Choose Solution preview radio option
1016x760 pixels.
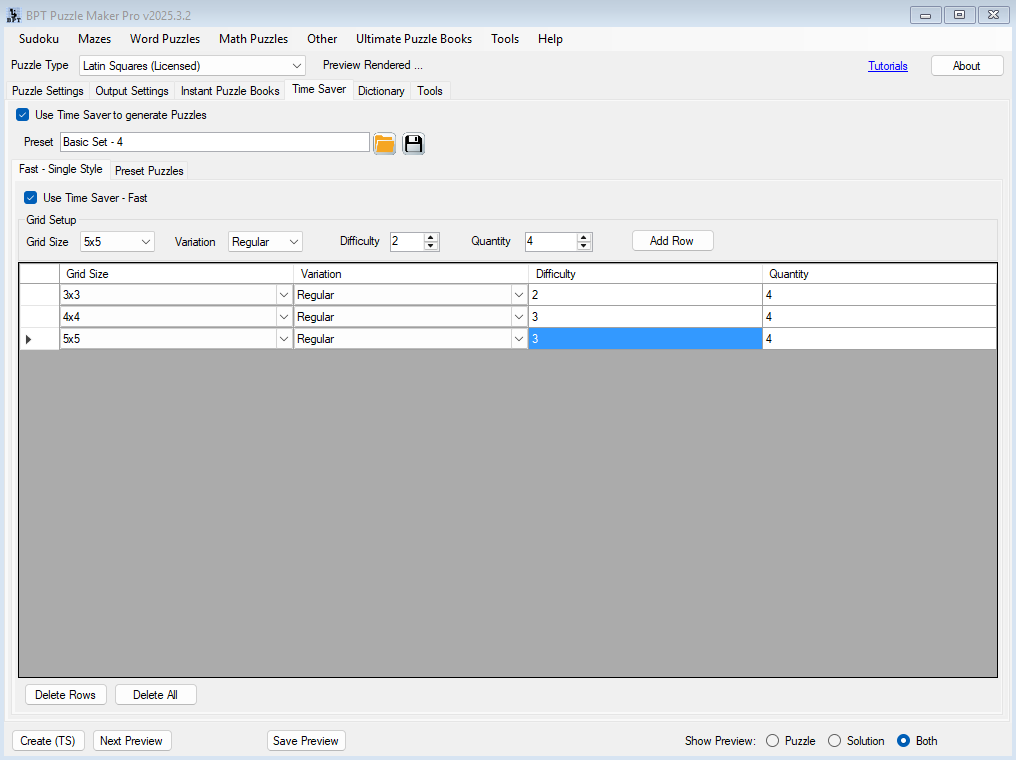834,741
